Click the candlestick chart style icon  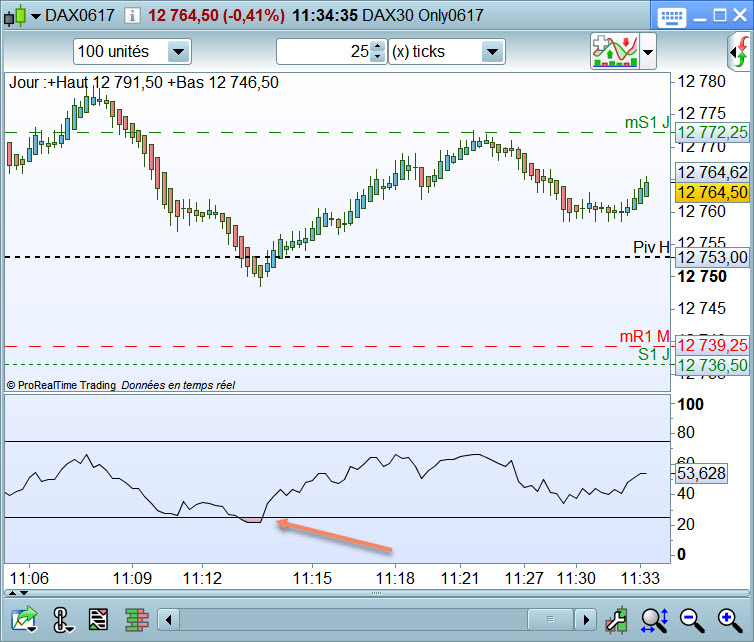(15, 16)
